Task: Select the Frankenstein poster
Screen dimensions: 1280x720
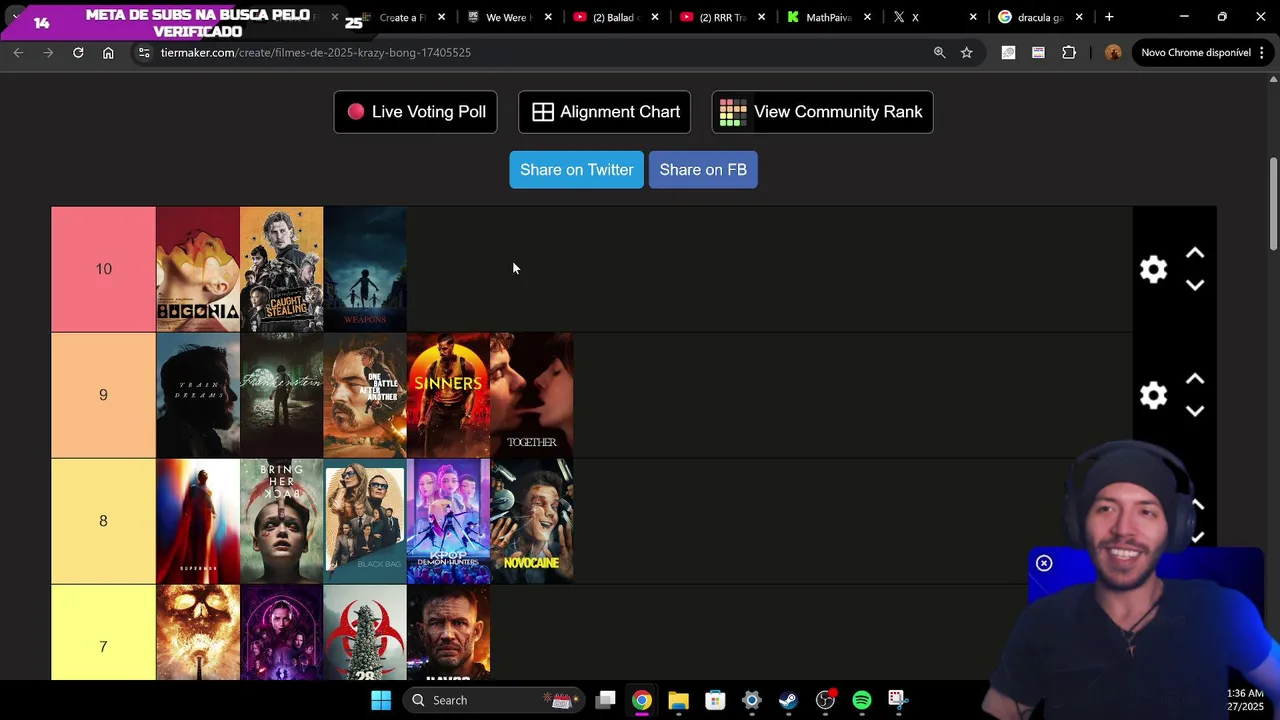Action: (281, 395)
